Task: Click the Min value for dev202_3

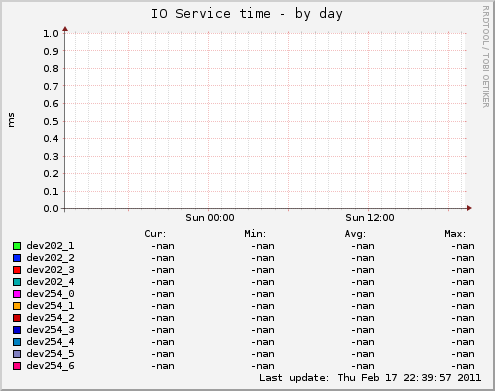Action: click(x=263, y=270)
